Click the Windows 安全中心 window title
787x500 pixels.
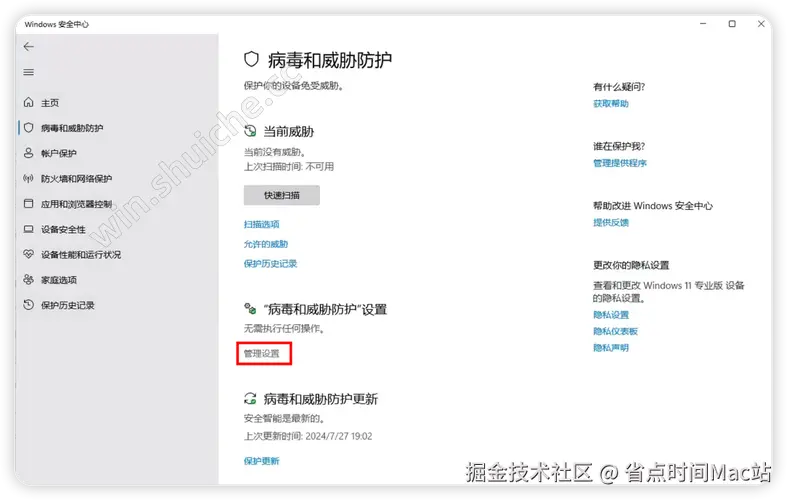(56, 24)
